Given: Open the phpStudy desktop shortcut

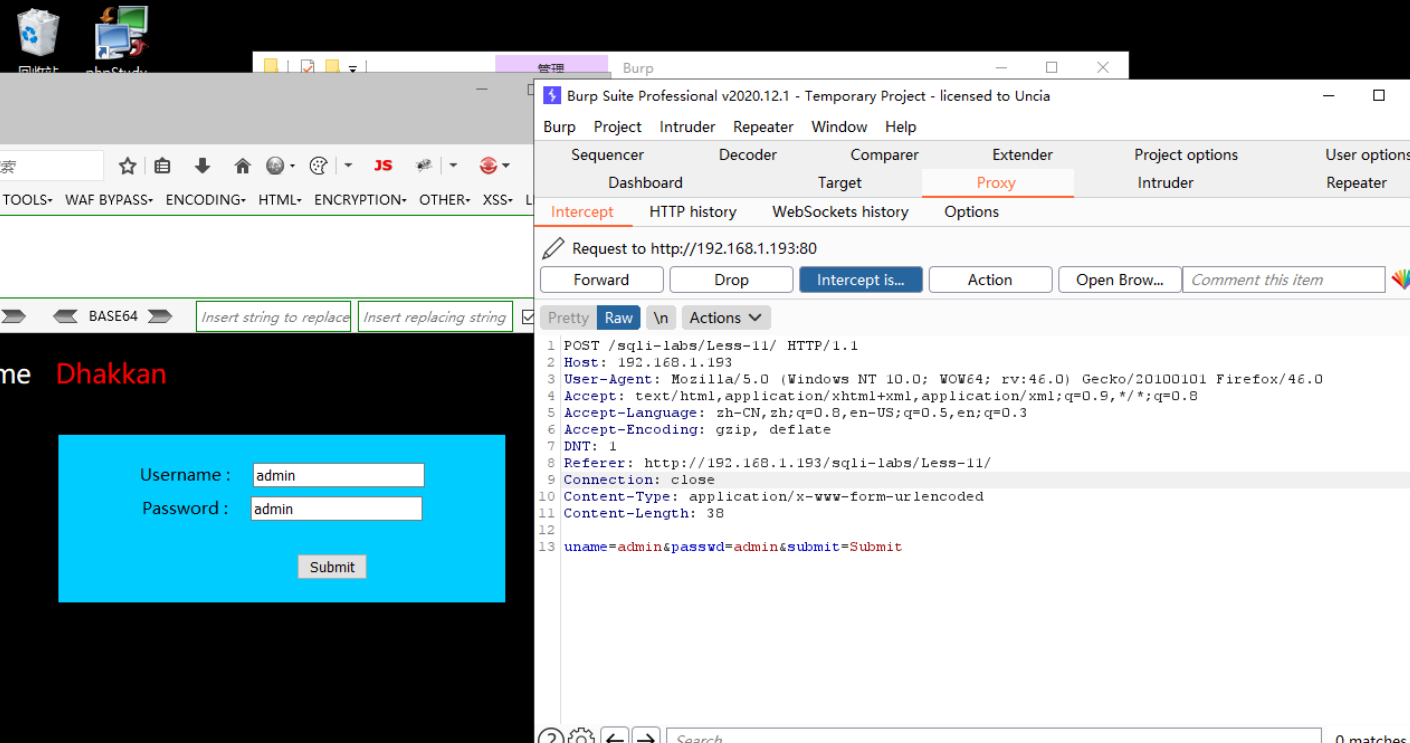Looking at the screenshot, I should [x=120, y=33].
